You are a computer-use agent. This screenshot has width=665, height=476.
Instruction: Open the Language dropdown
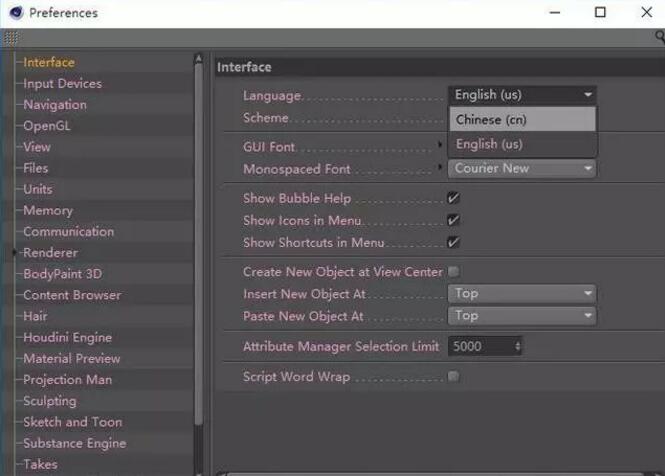coord(521,95)
